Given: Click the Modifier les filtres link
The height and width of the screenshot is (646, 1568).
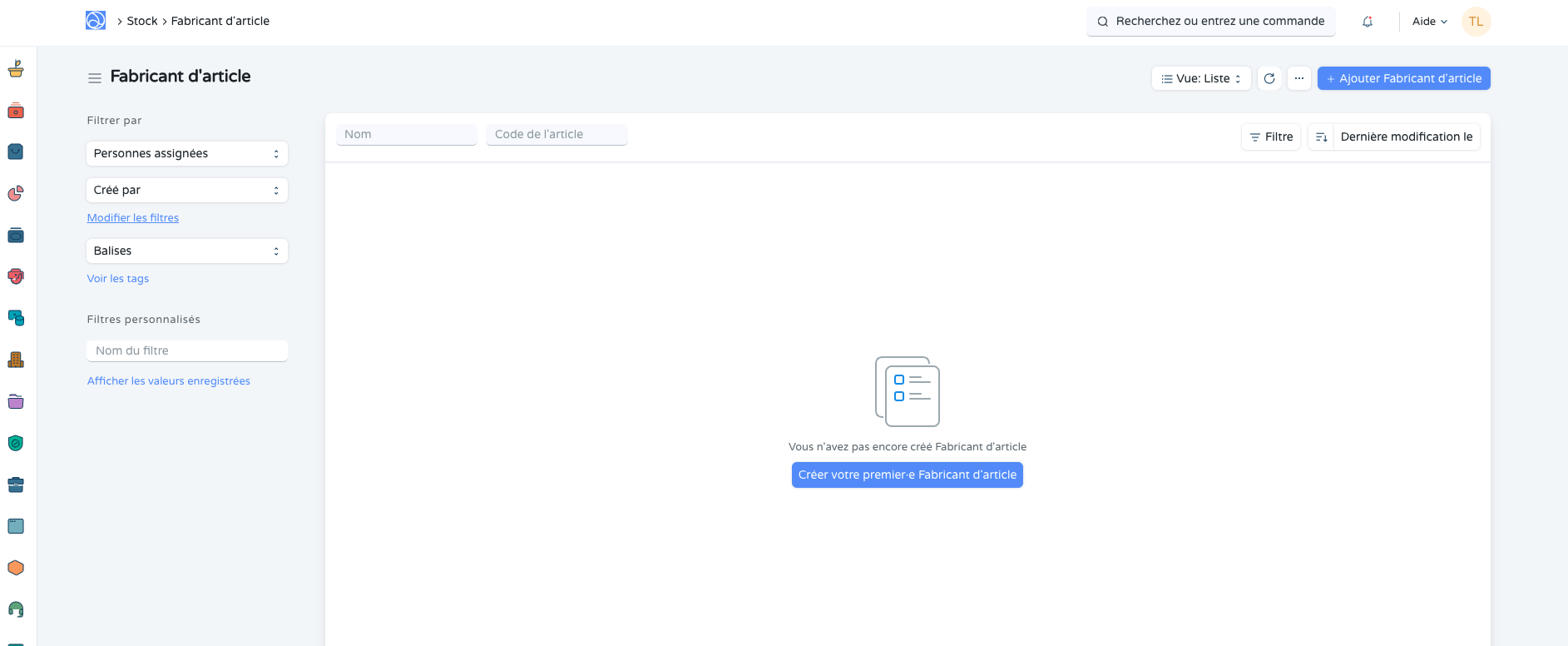Looking at the screenshot, I should [133, 218].
